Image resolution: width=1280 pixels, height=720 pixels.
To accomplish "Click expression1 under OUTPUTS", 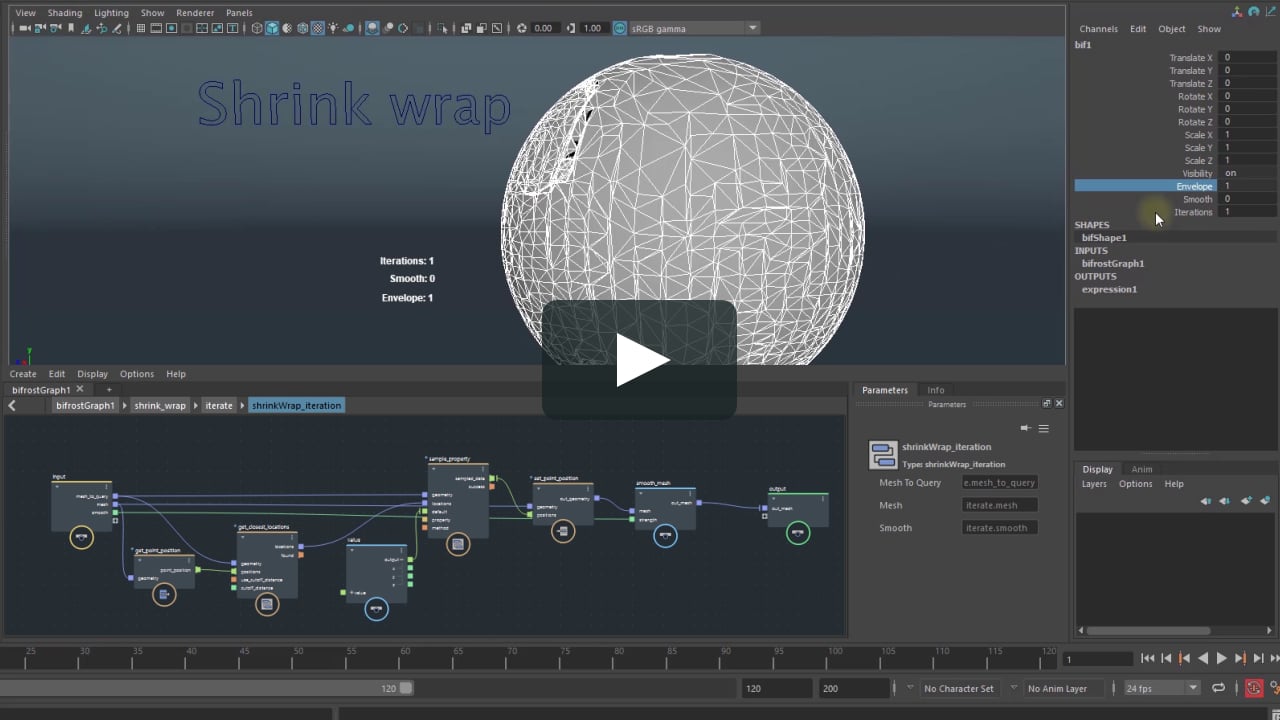I will pyautogui.click(x=1109, y=289).
